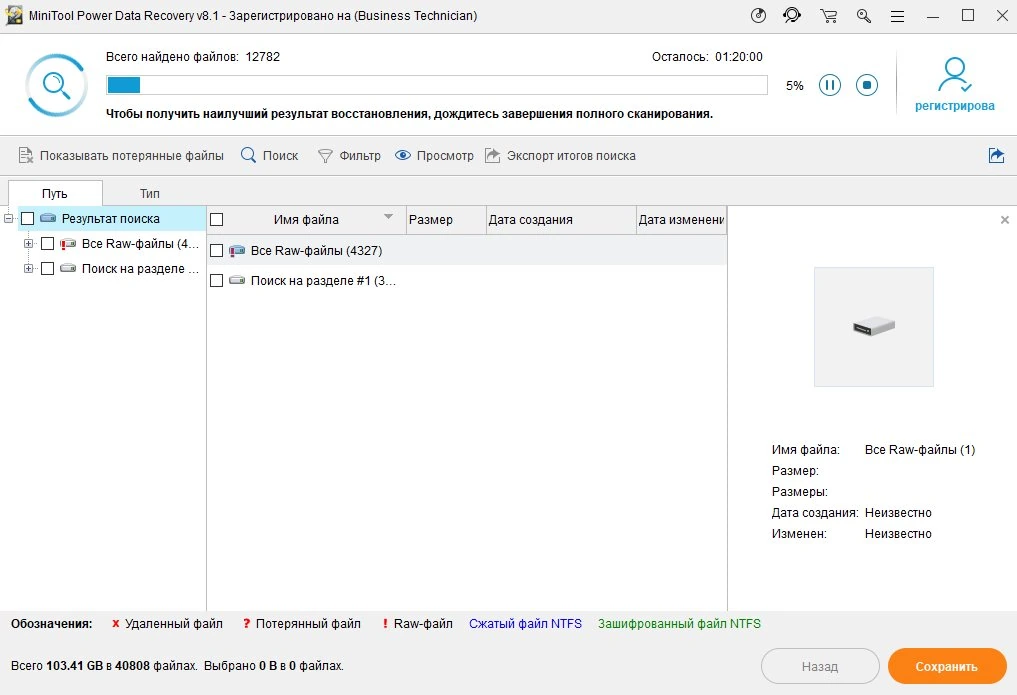The width and height of the screenshot is (1017, 695).
Task: Check Поиск на разделе #1 list checkbox
Action: pyautogui.click(x=217, y=280)
